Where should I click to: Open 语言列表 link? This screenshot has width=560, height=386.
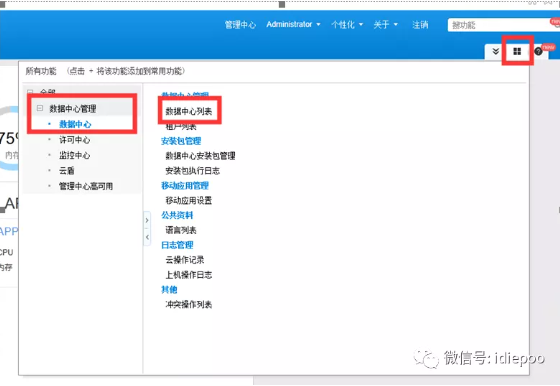pos(181,230)
